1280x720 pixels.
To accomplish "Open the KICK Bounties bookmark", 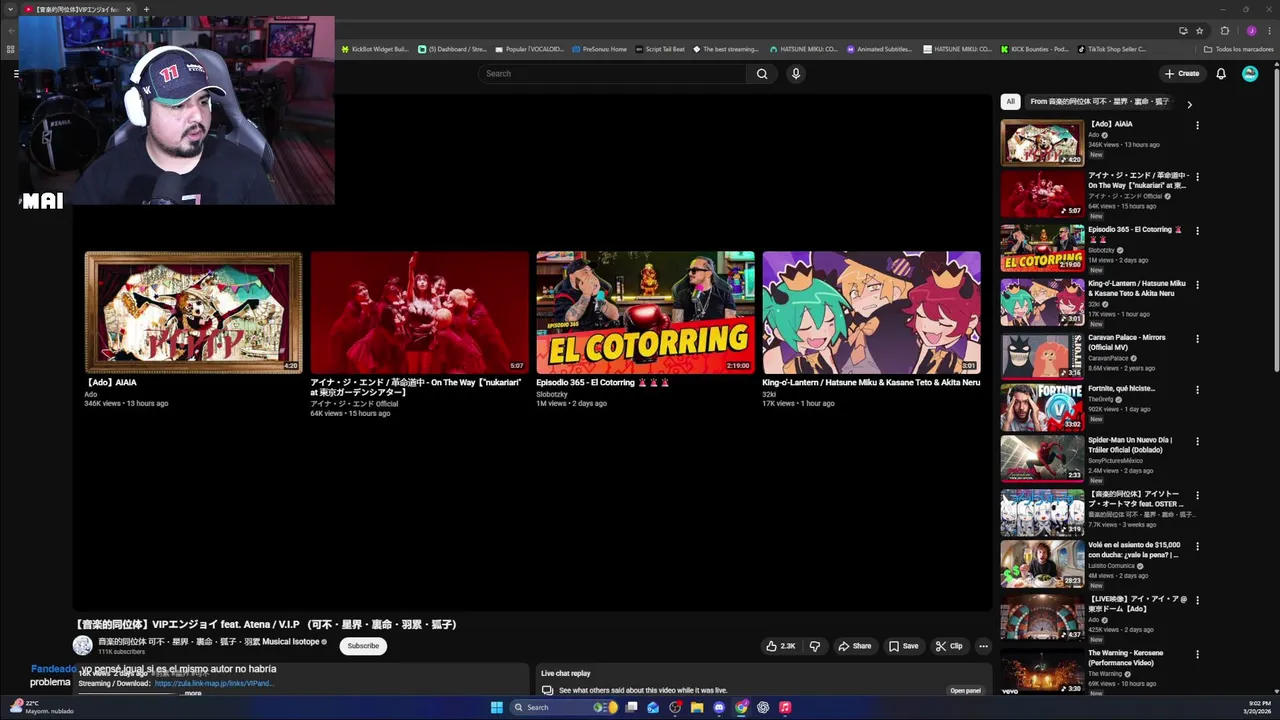I will tap(1034, 49).
